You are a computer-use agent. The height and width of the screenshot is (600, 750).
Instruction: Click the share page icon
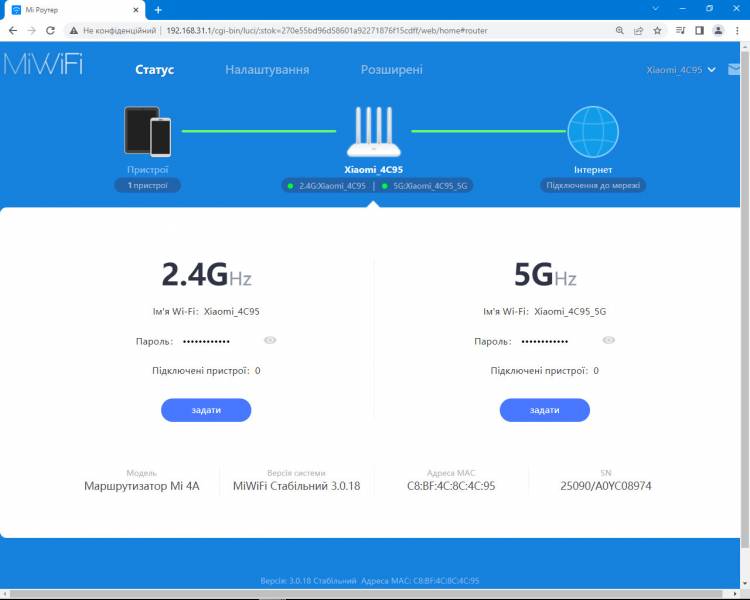(638, 31)
